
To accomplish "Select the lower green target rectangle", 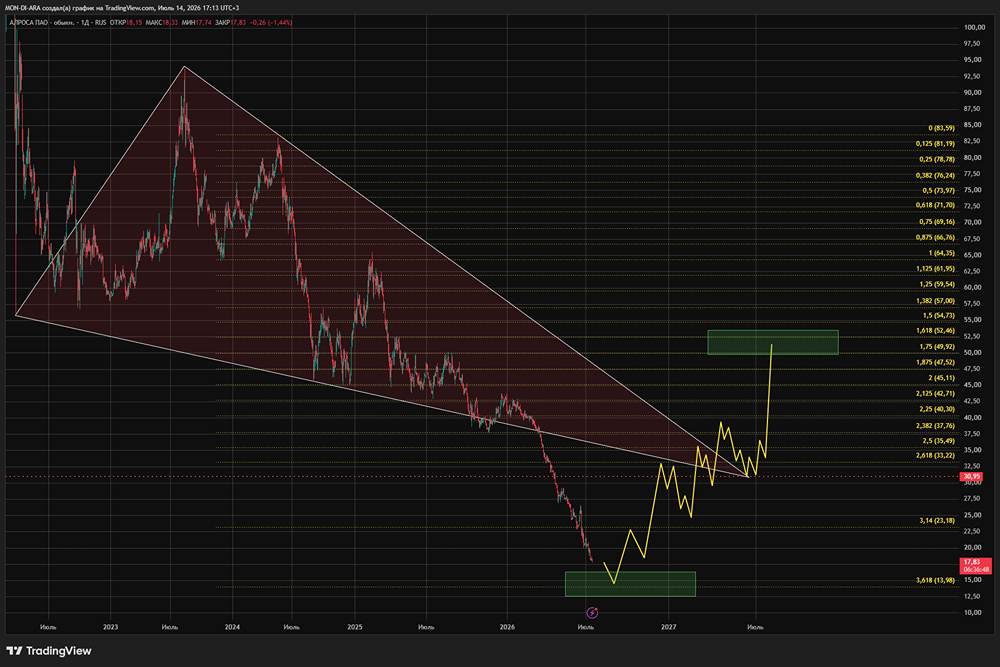I will pyautogui.click(x=630, y=584).
